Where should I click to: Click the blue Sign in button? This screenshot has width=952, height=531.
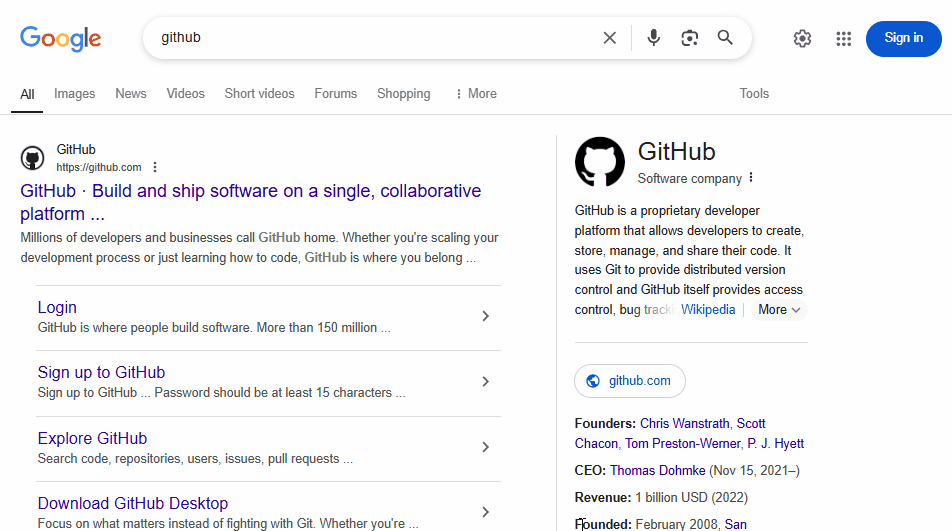pyautogui.click(x=903, y=38)
